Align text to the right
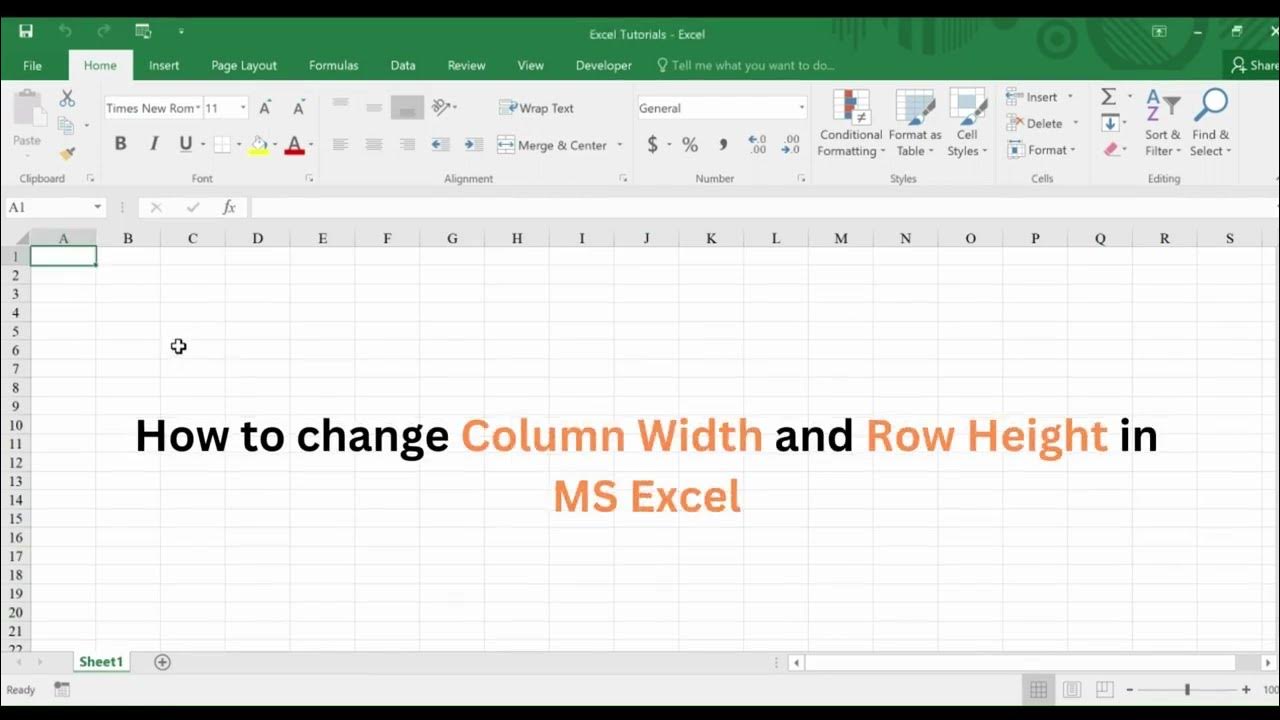This screenshot has height=720, width=1280. pos(407,145)
